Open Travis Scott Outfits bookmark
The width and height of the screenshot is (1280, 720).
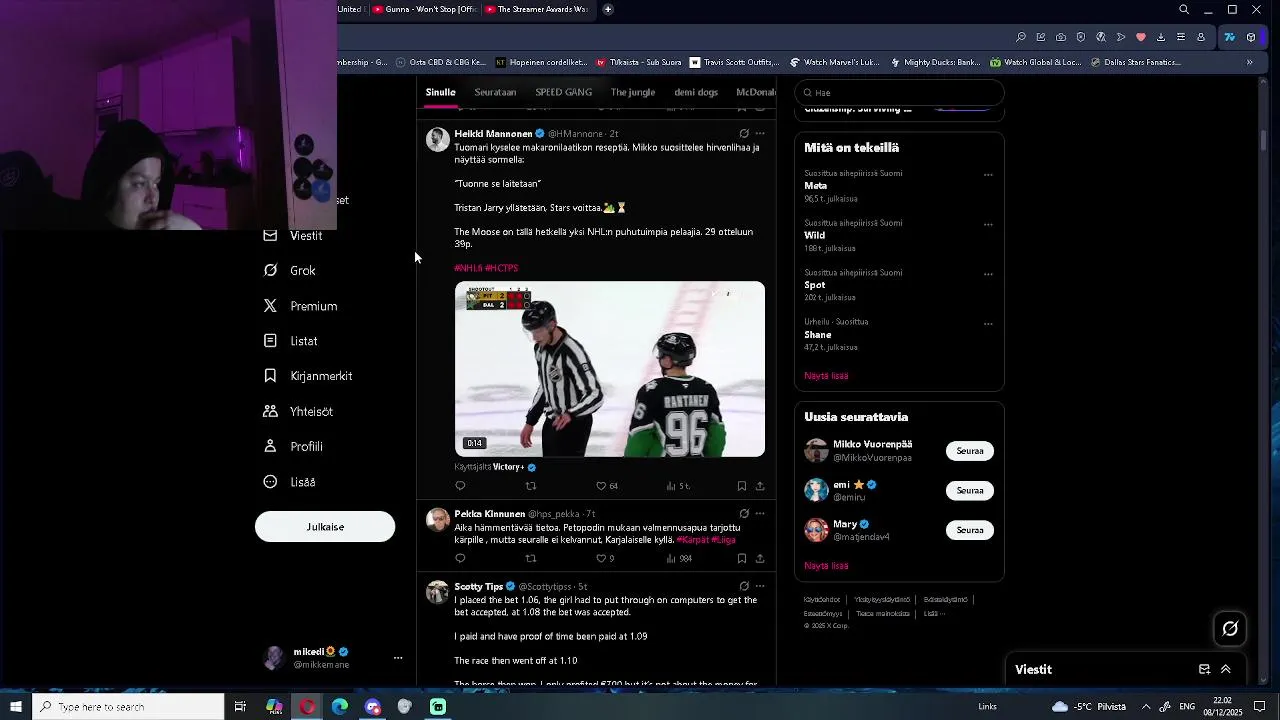coord(735,62)
